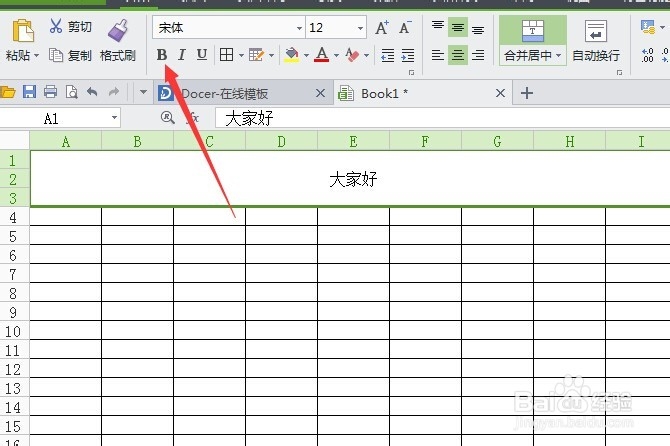Click the increase decimal places icon
Screen dimensions: 670x446
[x=647, y=55]
